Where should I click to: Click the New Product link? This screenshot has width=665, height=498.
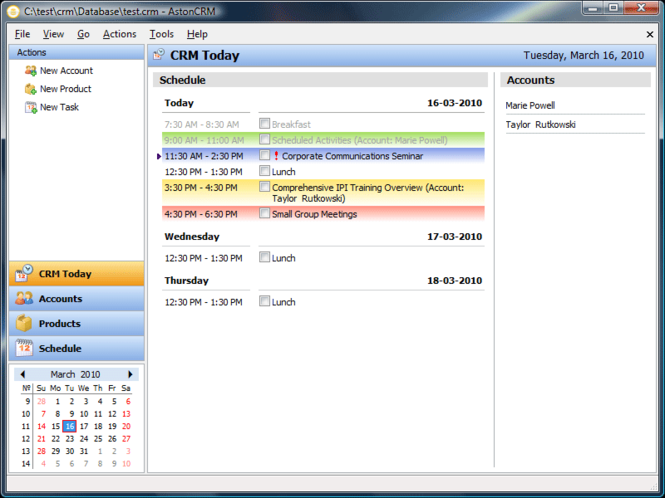65,89
